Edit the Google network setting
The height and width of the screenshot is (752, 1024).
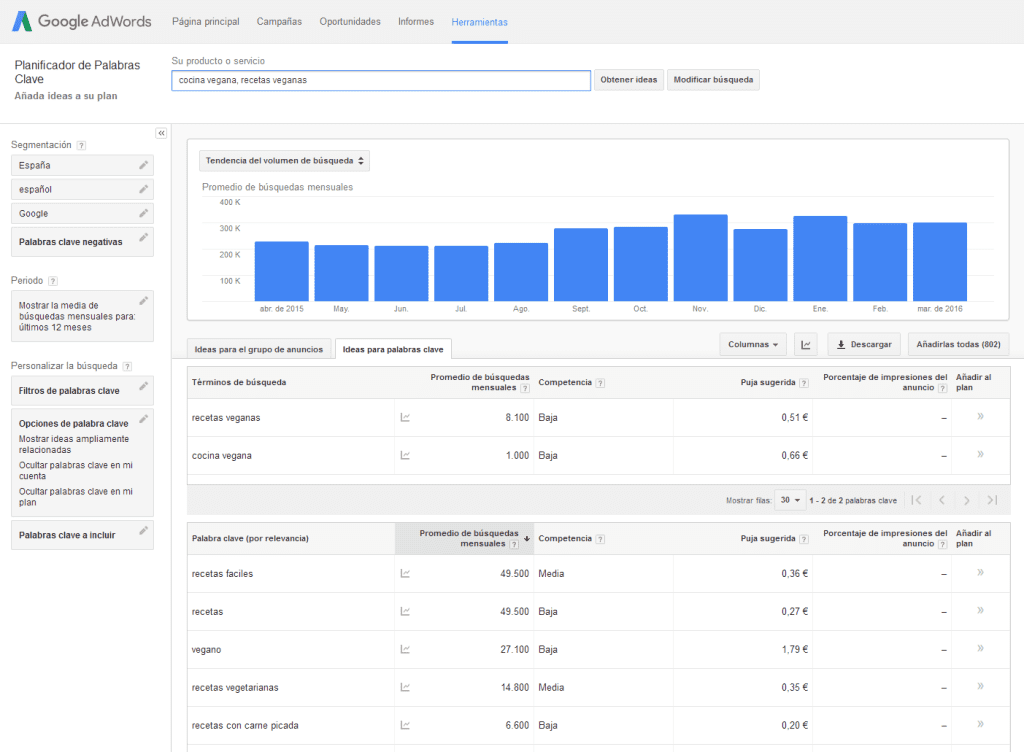[x=143, y=213]
